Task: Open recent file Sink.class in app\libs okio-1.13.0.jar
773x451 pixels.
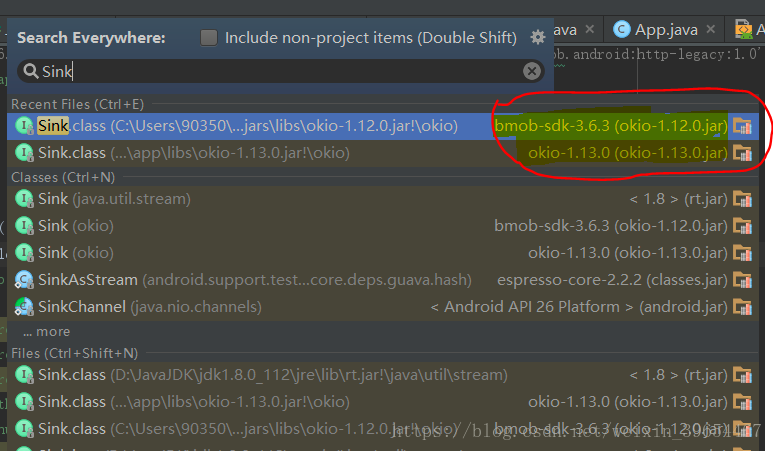Action: click(383, 153)
